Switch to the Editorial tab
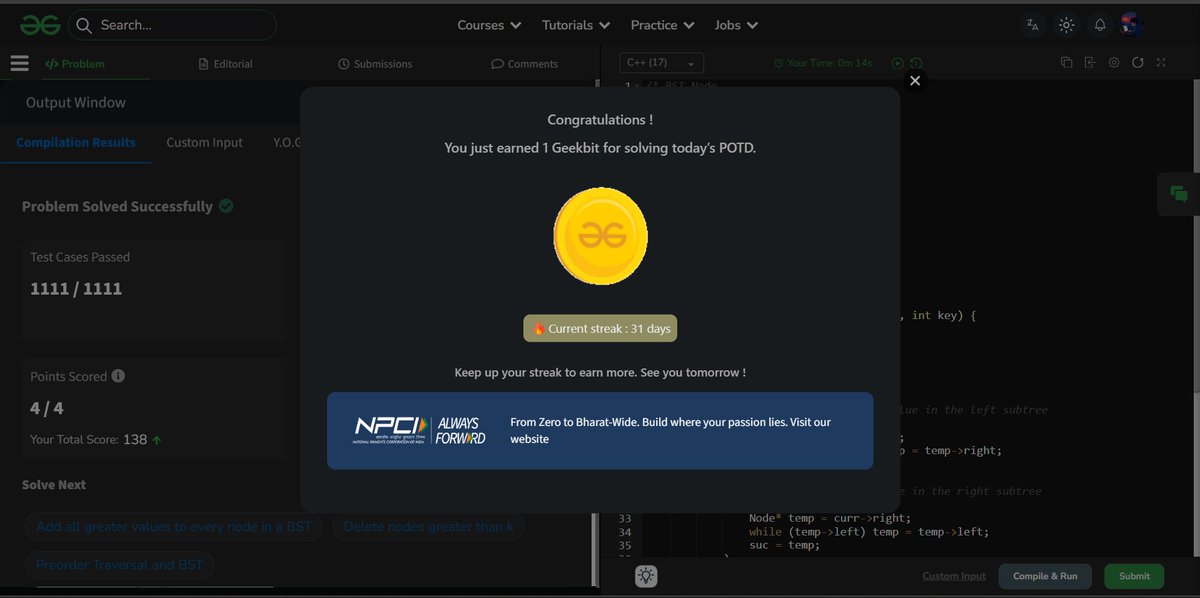The height and width of the screenshot is (598, 1200). pyautogui.click(x=226, y=64)
